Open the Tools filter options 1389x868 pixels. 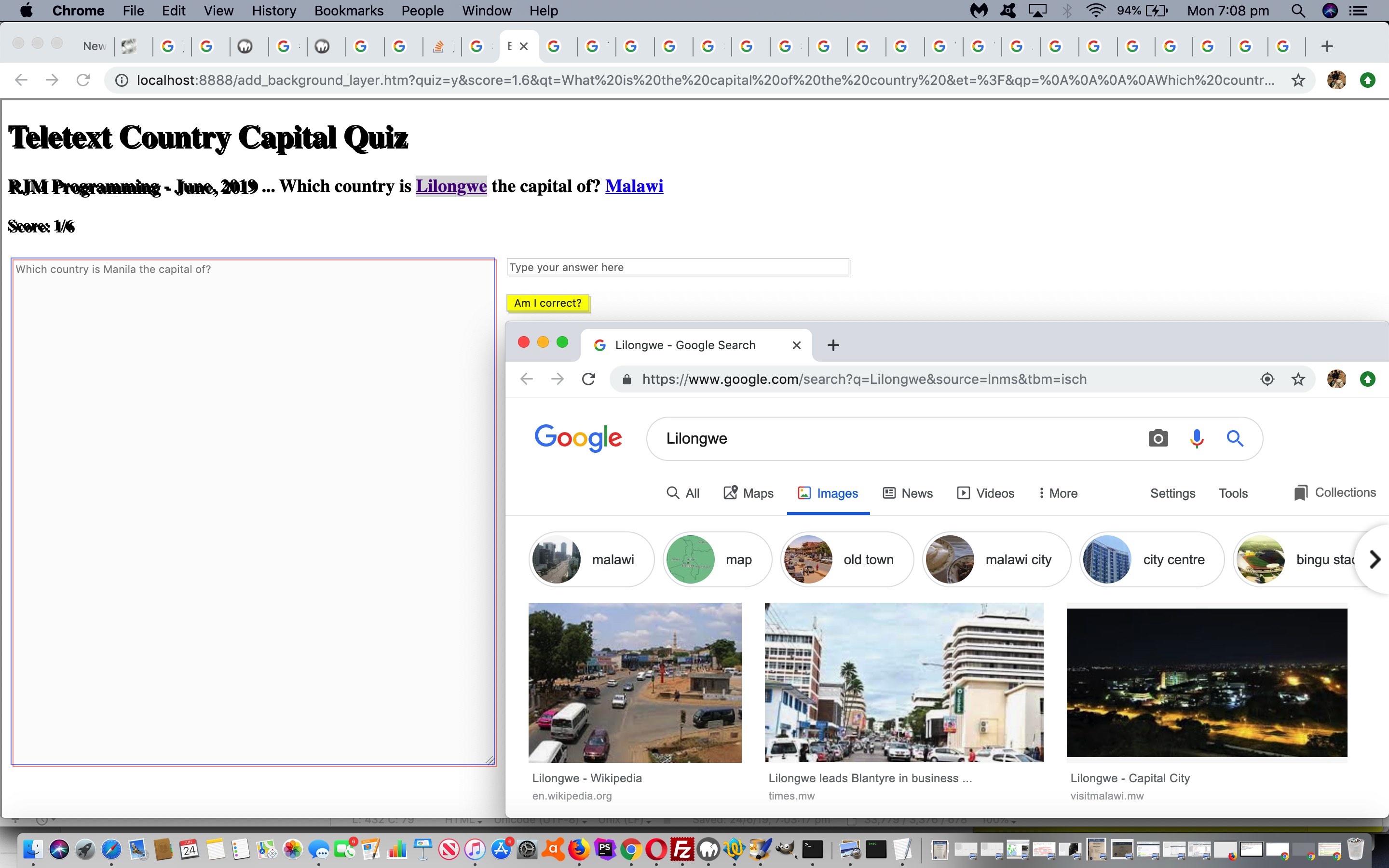1233,493
